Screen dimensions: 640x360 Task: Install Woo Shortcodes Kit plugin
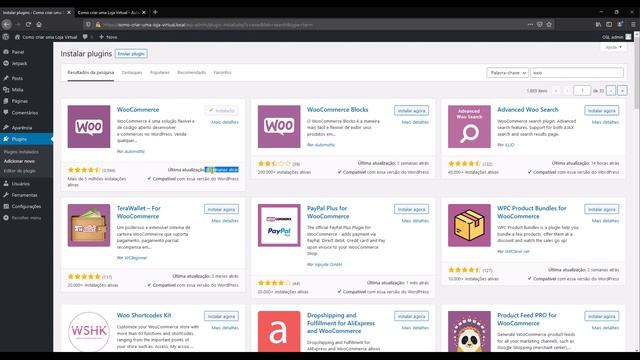click(x=221, y=316)
